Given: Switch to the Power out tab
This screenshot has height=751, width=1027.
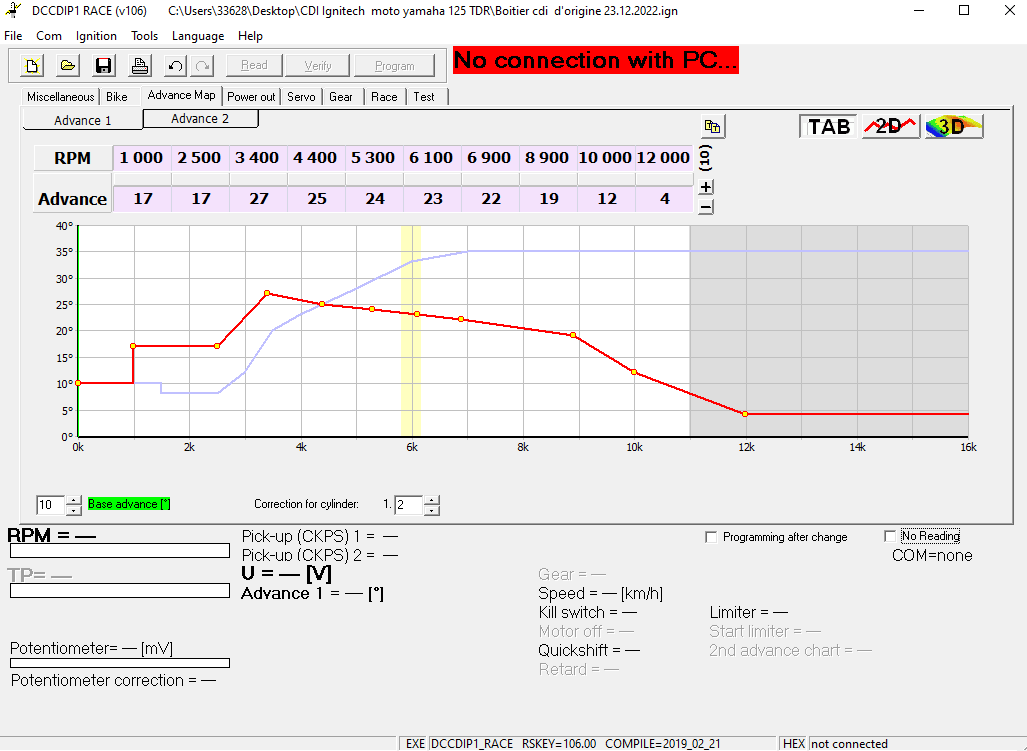Looking at the screenshot, I should pos(251,97).
